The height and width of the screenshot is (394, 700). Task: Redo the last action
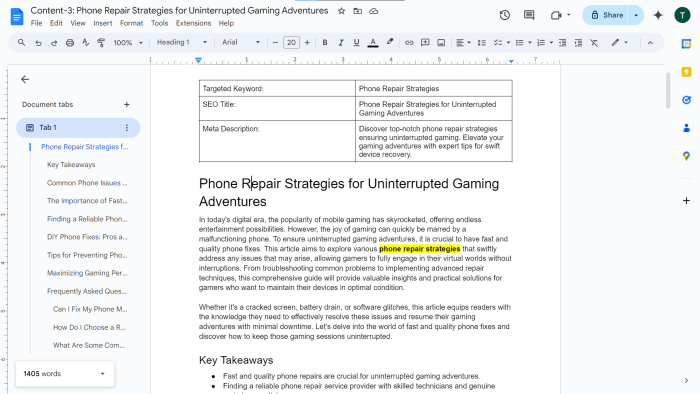54,42
